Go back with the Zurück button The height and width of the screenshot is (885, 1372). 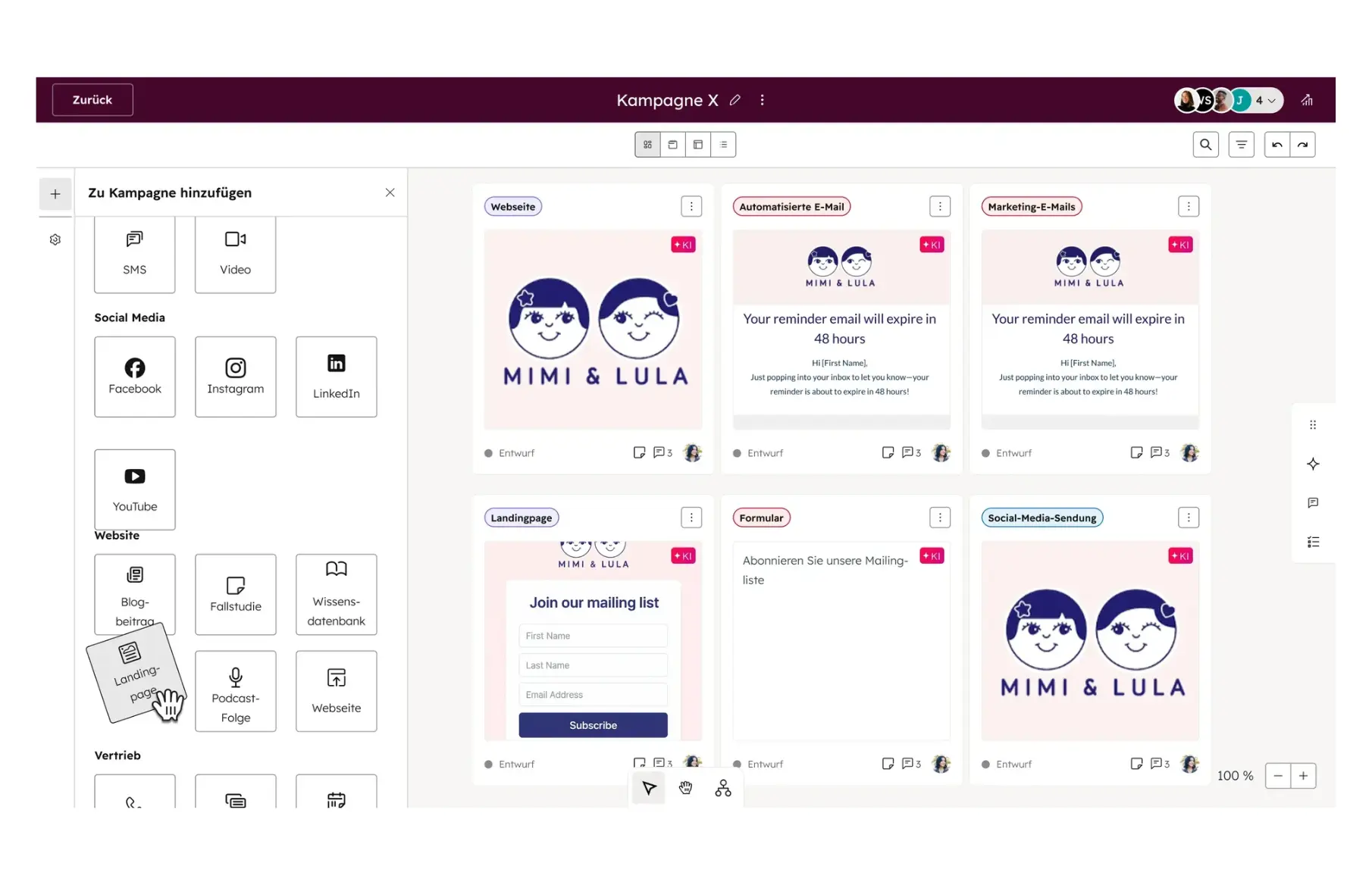tap(92, 100)
